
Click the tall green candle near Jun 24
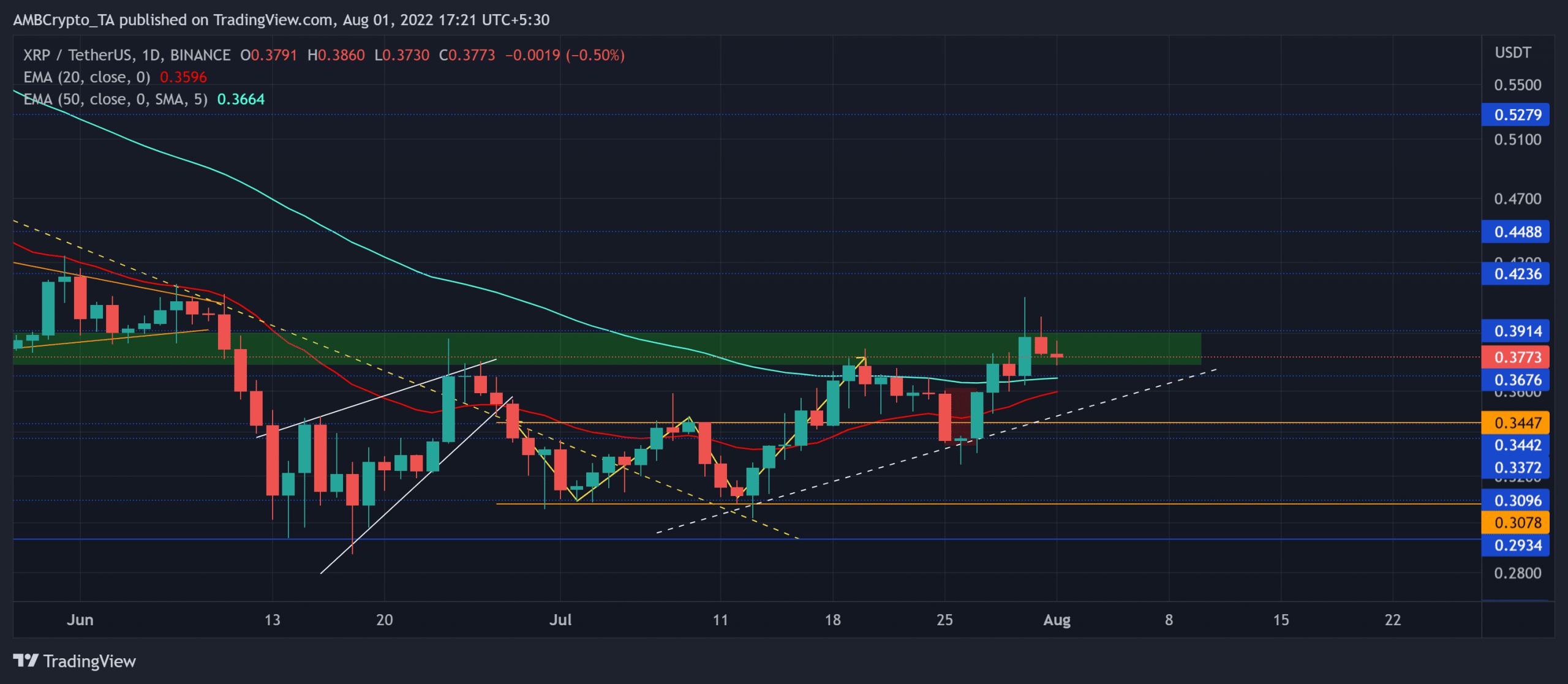[x=448, y=409]
